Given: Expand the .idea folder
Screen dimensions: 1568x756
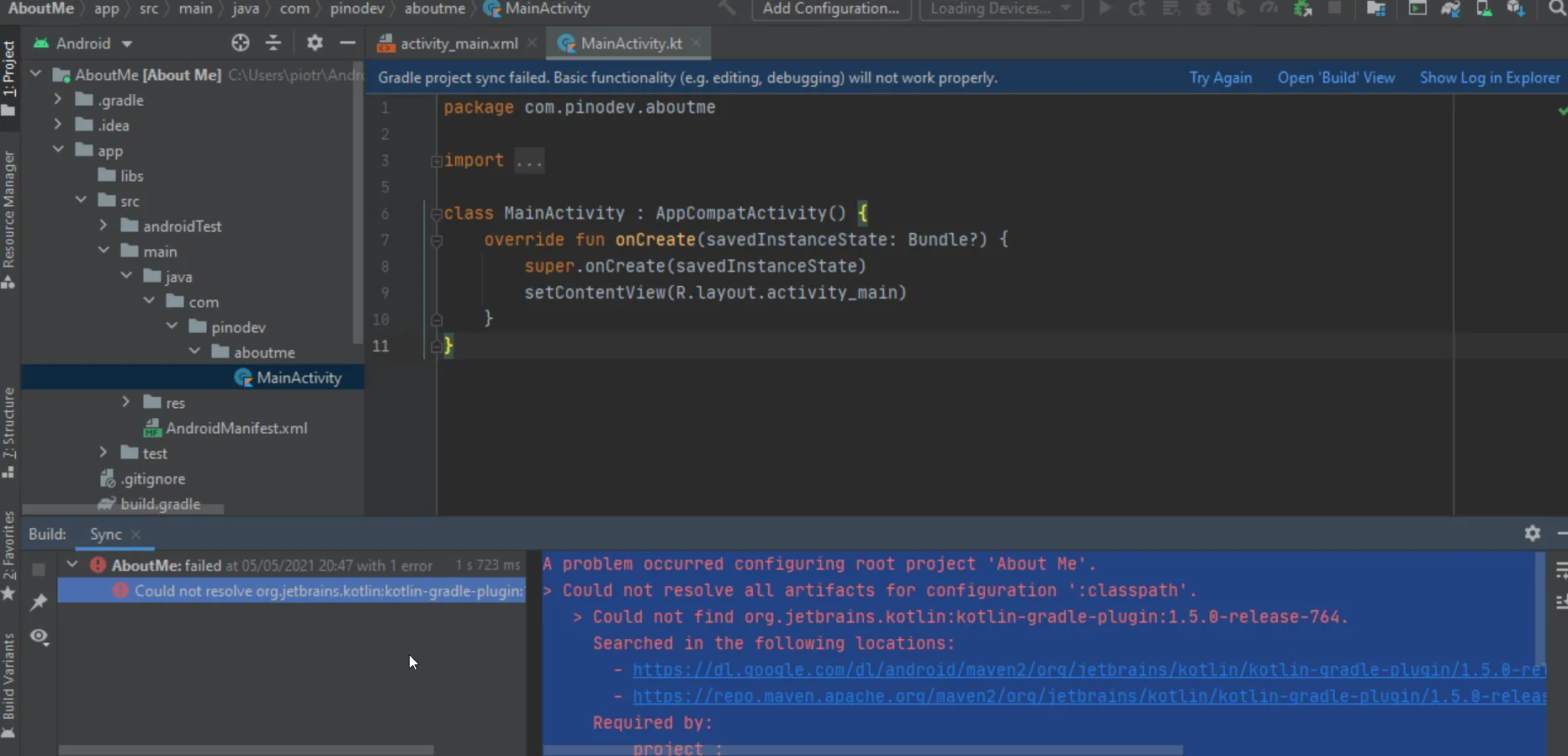Looking at the screenshot, I should [57, 124].
